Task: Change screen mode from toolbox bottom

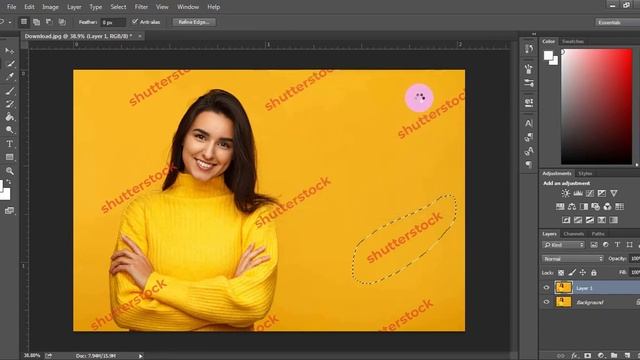Action: tap(9, 211)
